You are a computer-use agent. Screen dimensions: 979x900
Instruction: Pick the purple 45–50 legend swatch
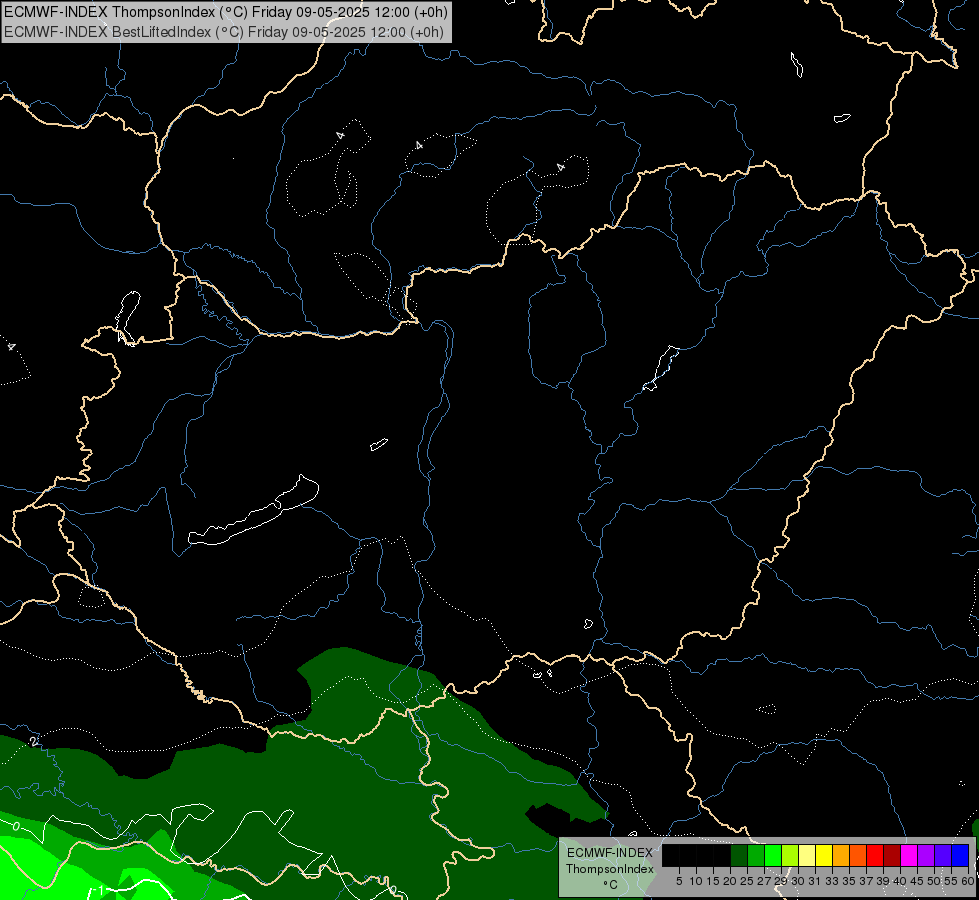[927, 855]
